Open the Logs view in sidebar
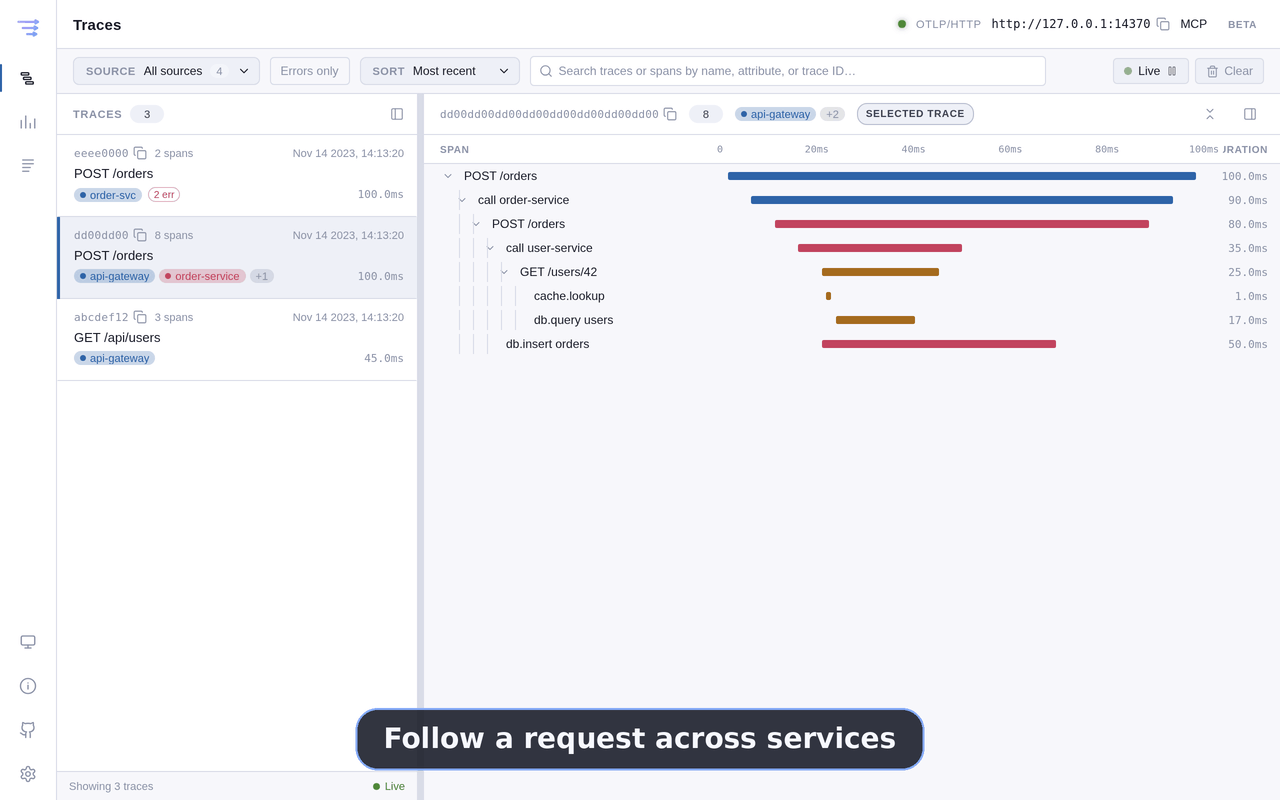 (x=28, y=165)
